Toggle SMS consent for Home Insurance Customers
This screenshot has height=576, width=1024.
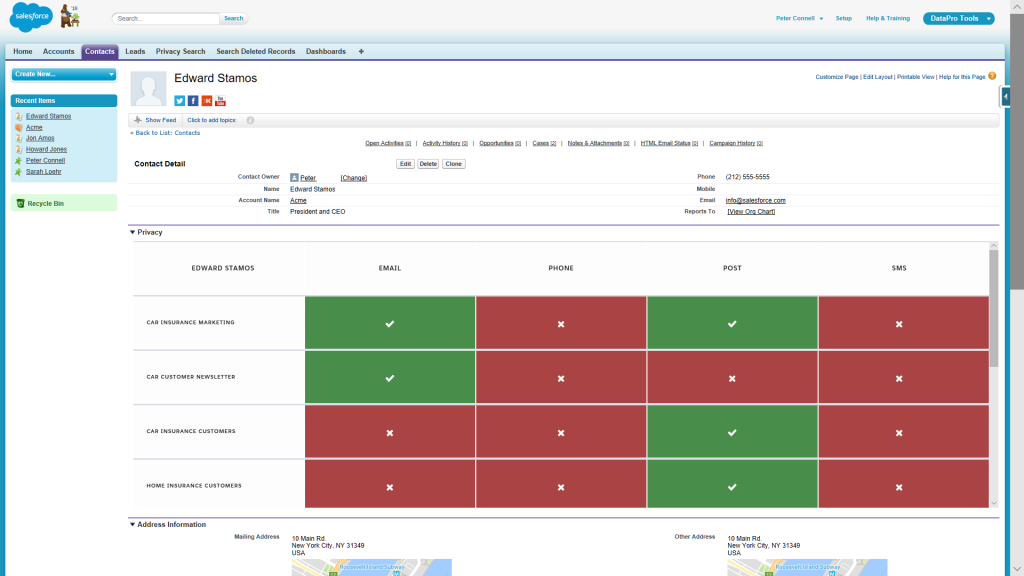[x=899, y=487]
